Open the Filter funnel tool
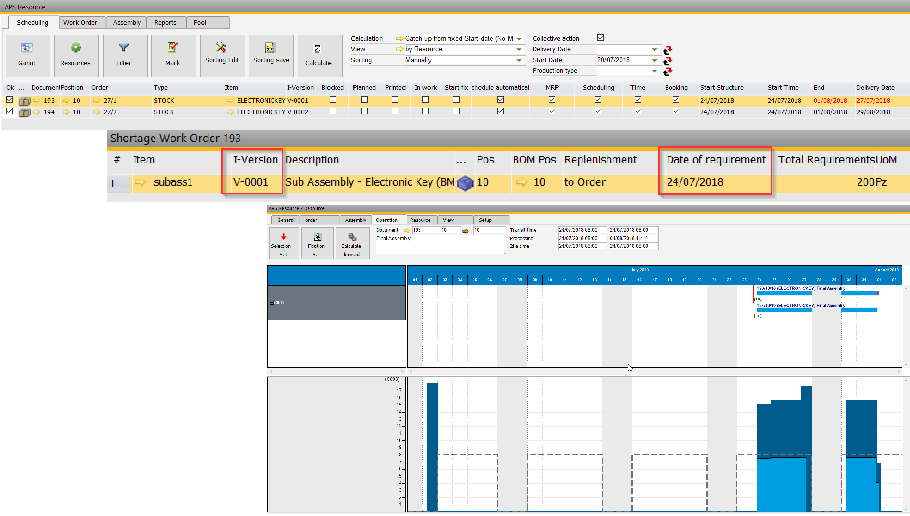Screen dimensions: 910x516 click(124, 55)
